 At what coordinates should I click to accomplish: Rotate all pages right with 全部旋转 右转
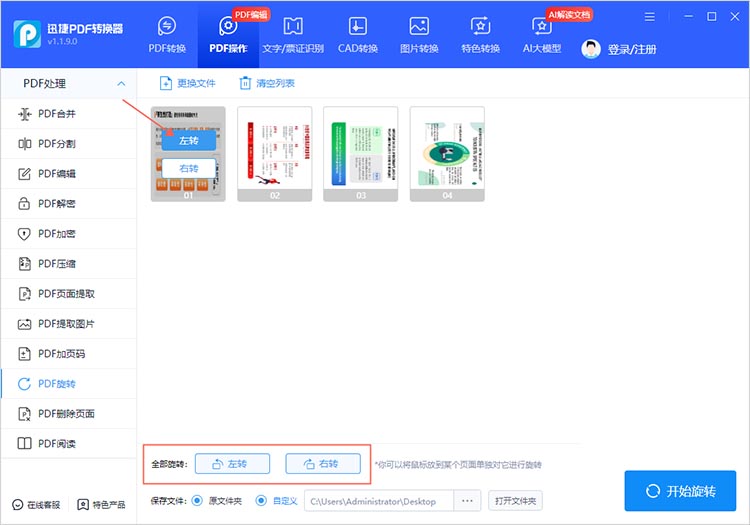(323, 464)
